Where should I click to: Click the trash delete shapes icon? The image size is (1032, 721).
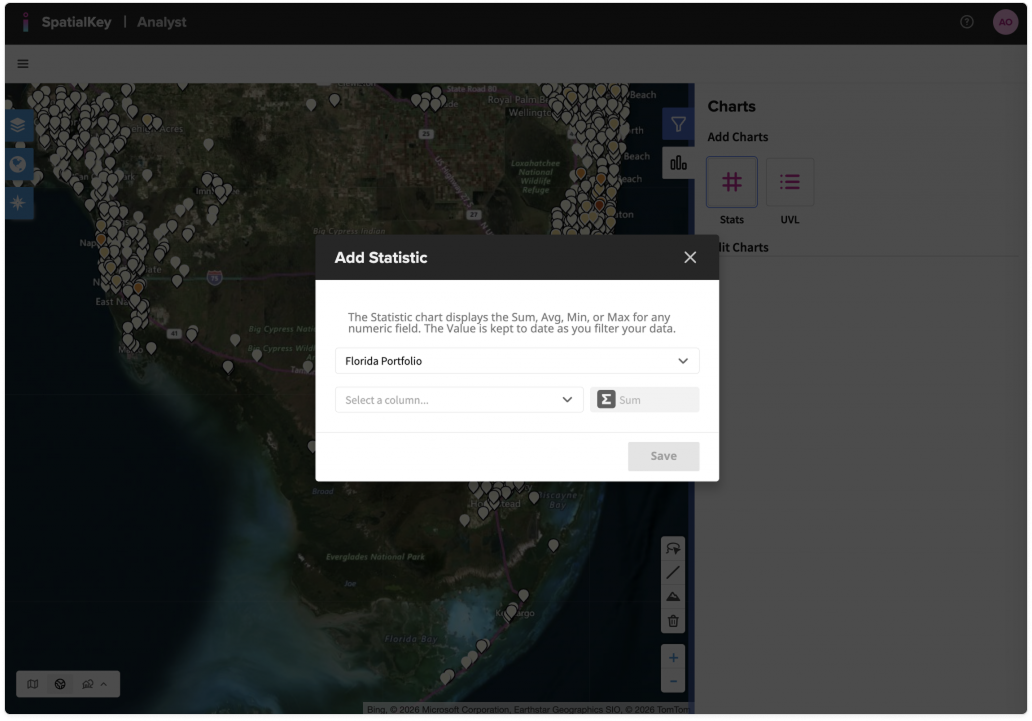[x=673, y=621]
